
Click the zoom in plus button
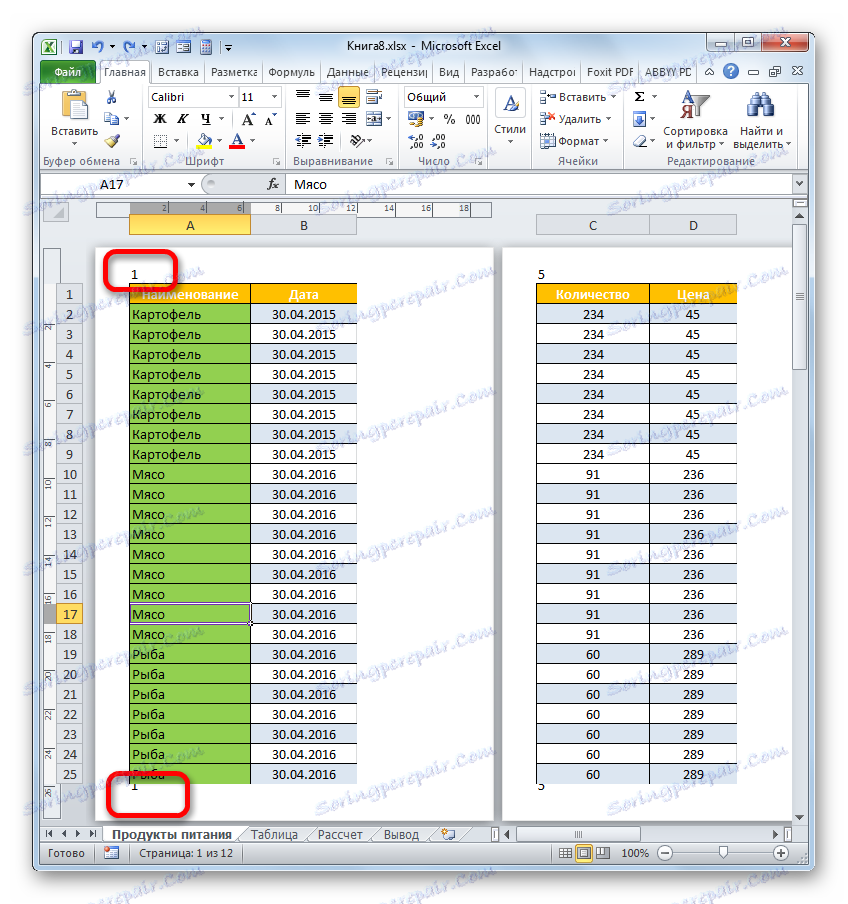(781, 853)
